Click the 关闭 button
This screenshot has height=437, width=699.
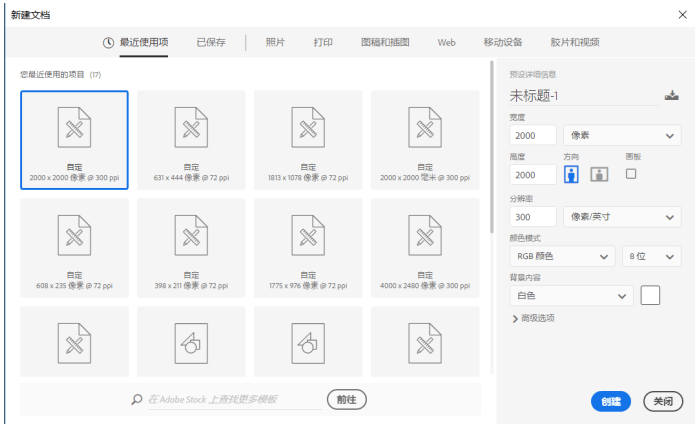point(663,401)
